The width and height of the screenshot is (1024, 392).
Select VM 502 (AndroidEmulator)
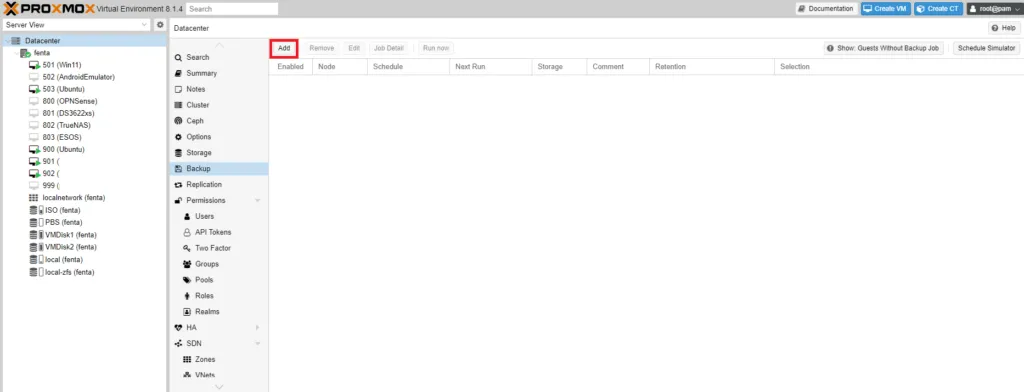(78, 77)
